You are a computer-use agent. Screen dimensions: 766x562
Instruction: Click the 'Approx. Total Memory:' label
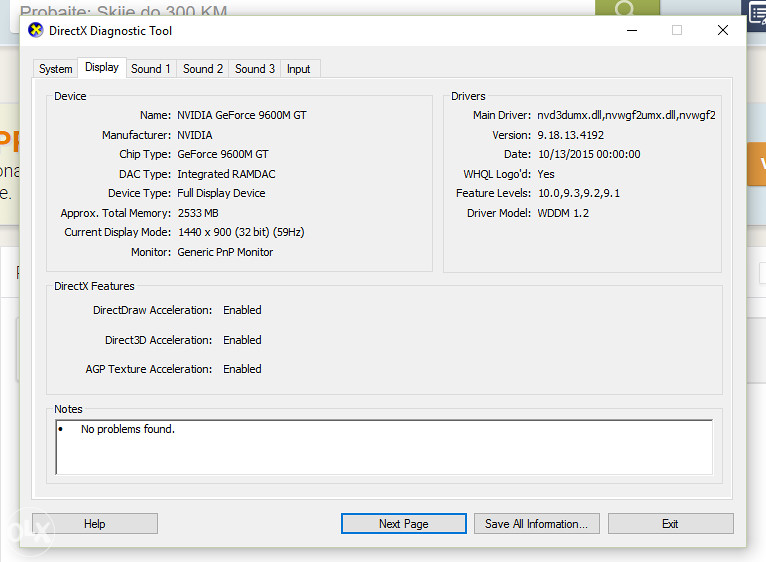click(116, 213)
